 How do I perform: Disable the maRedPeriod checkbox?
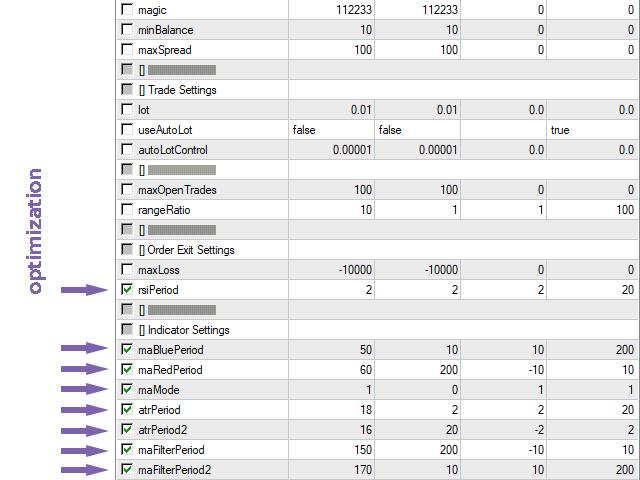coord(127,369)
